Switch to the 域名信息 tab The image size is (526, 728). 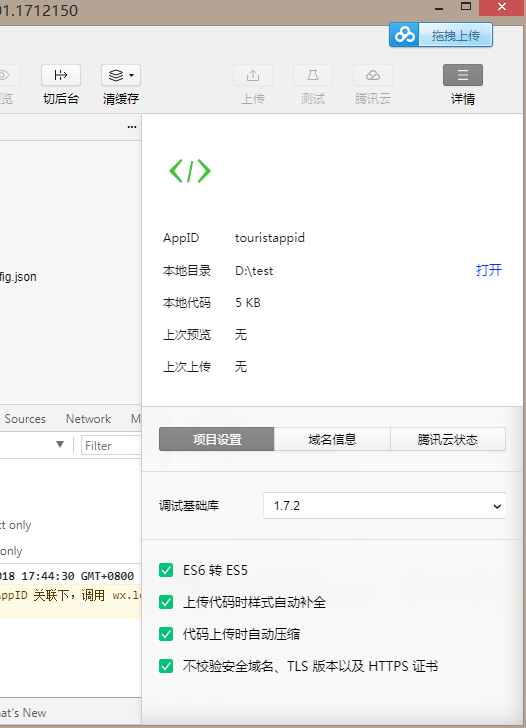(x=332, y=439)
